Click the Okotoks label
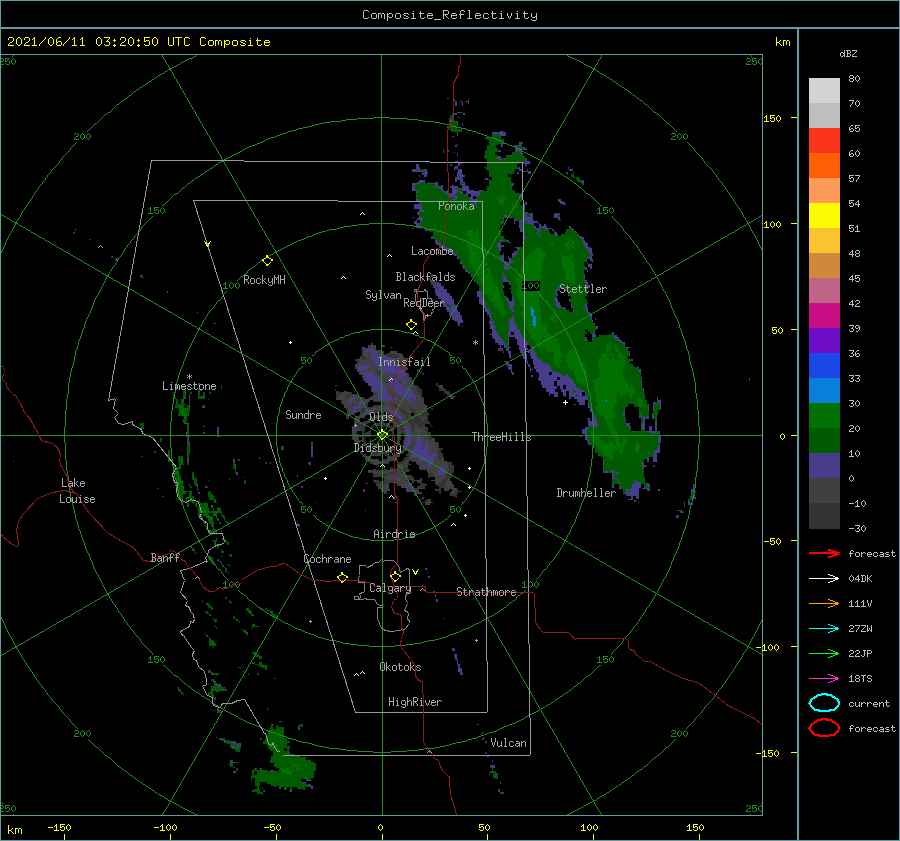Screen dimensions: 900x841 point(400,667)
